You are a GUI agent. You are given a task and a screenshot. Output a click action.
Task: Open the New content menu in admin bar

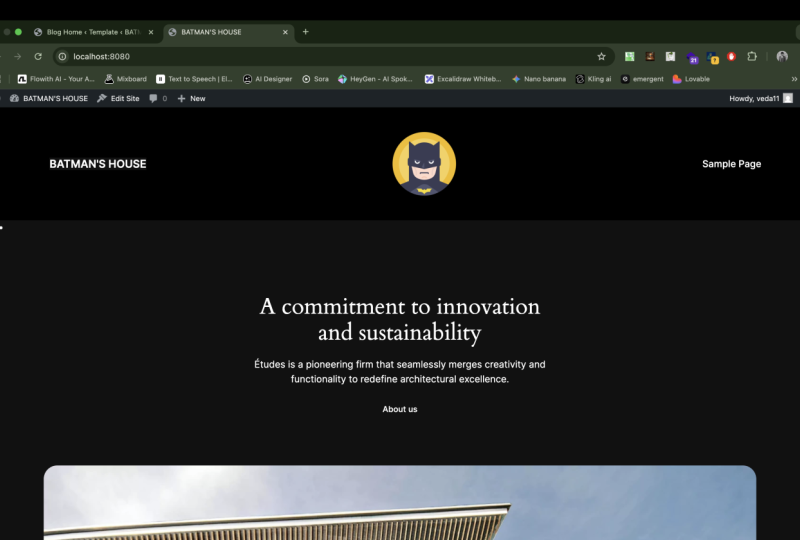click(191, 99)
